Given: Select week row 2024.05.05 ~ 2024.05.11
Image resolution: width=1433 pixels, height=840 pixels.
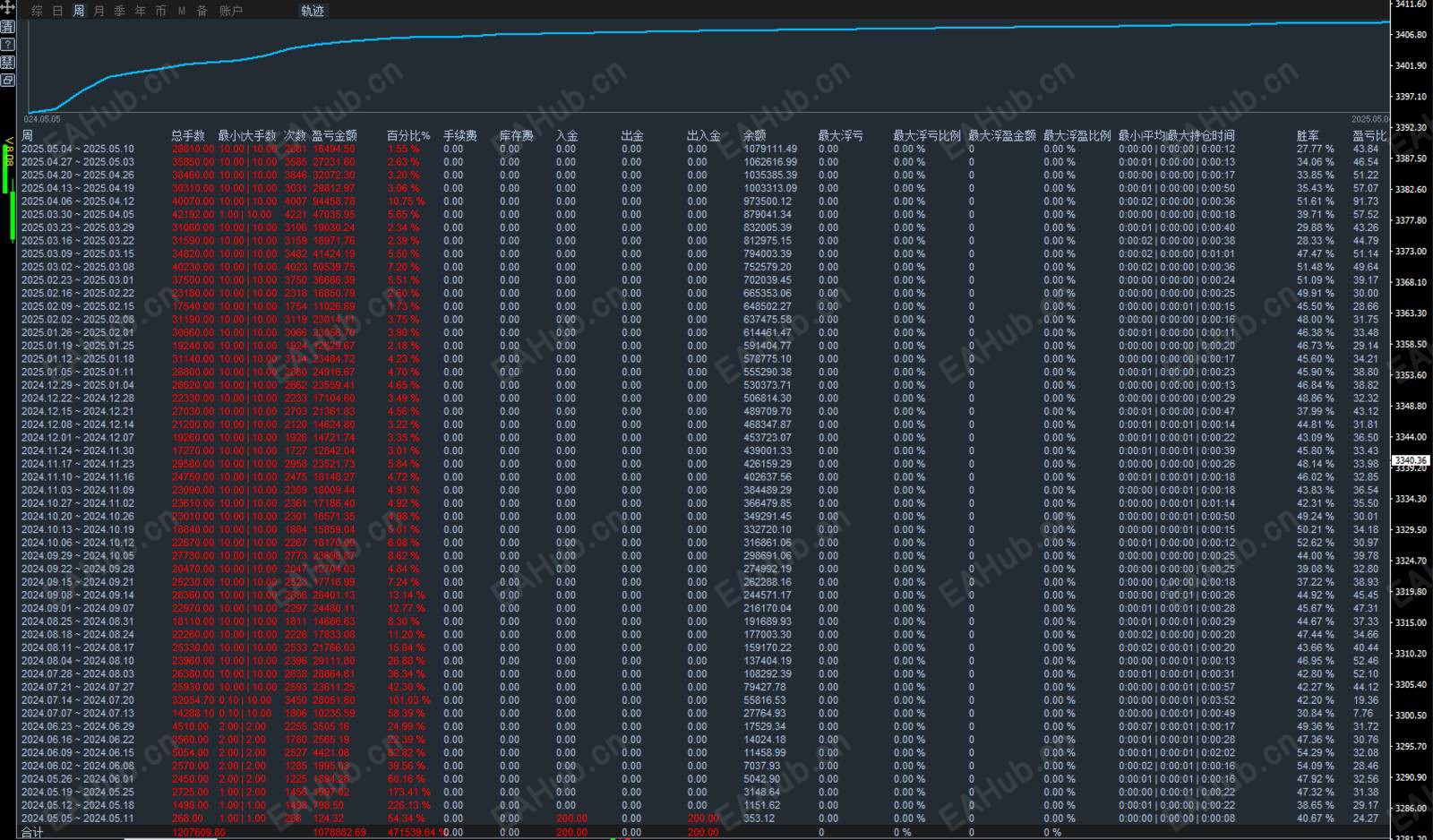Looking at the screenshot, I should 78,818.
